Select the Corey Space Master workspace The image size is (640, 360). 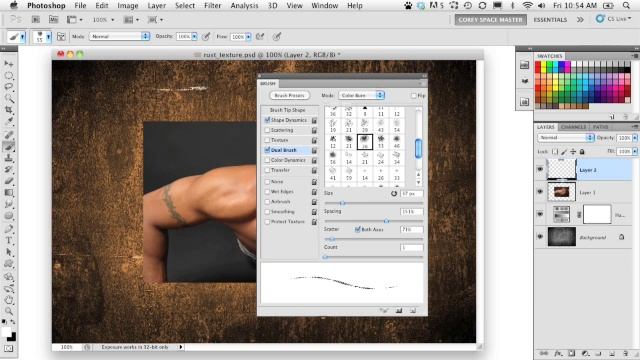490,20
